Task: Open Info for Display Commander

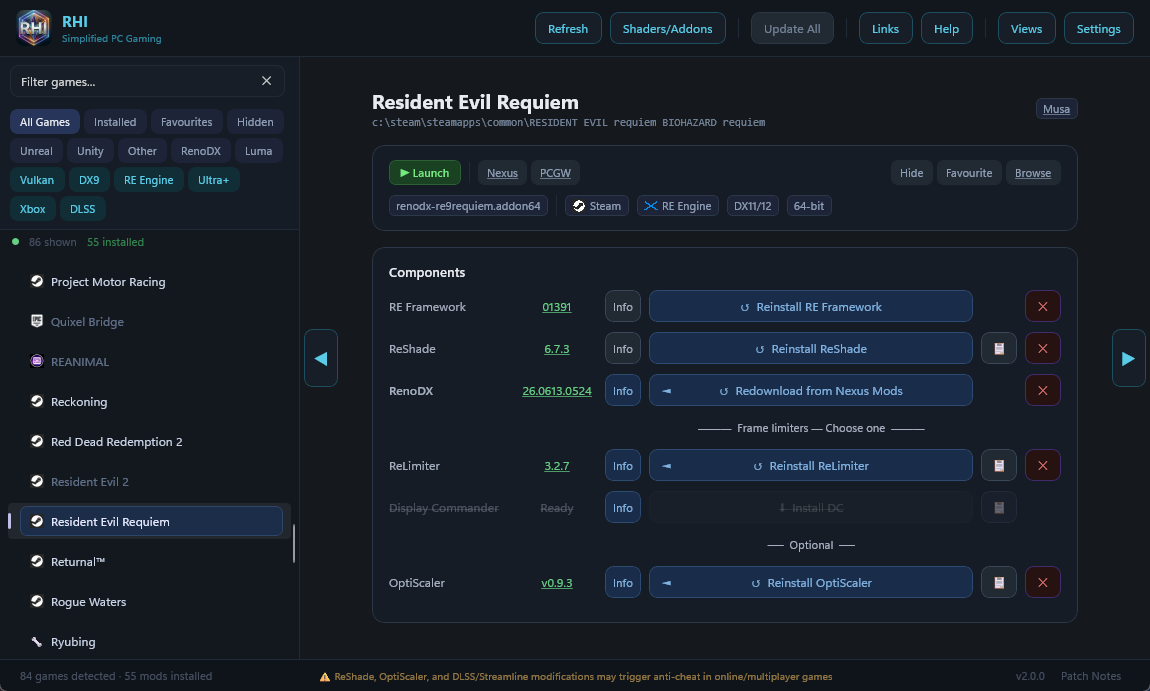Action: (x=623, y=508)
